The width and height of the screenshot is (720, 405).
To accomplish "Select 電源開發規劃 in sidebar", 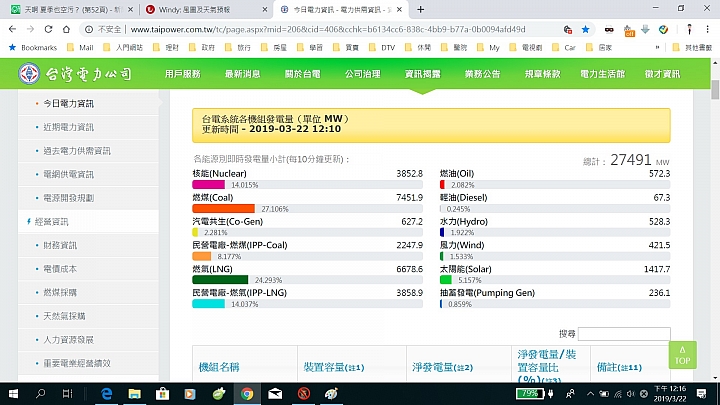I will (68, 198).
